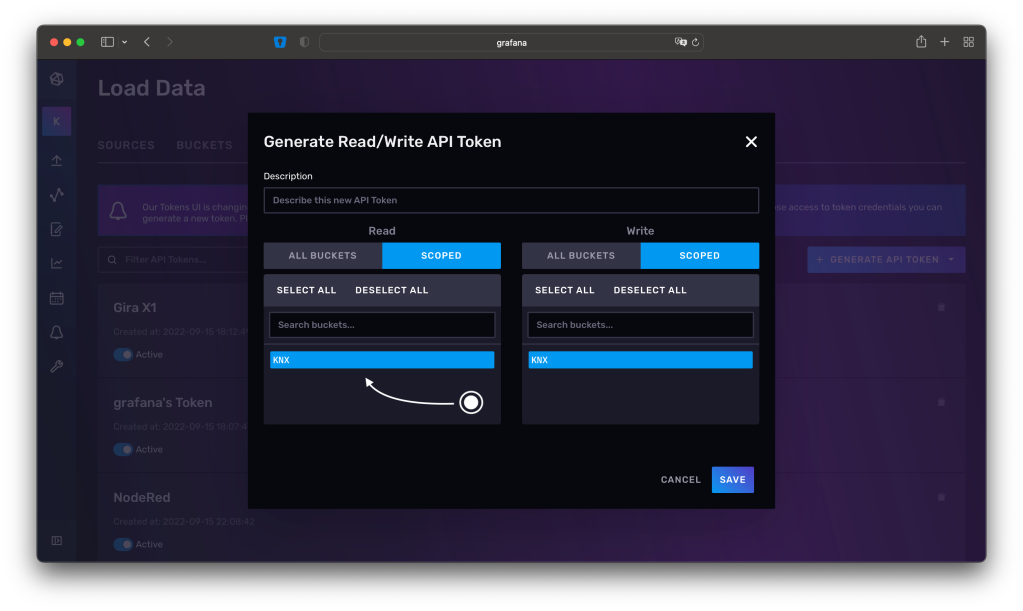
Task: Open Notebooks pencil icon in sidebar
Action: tap(57, 229)
